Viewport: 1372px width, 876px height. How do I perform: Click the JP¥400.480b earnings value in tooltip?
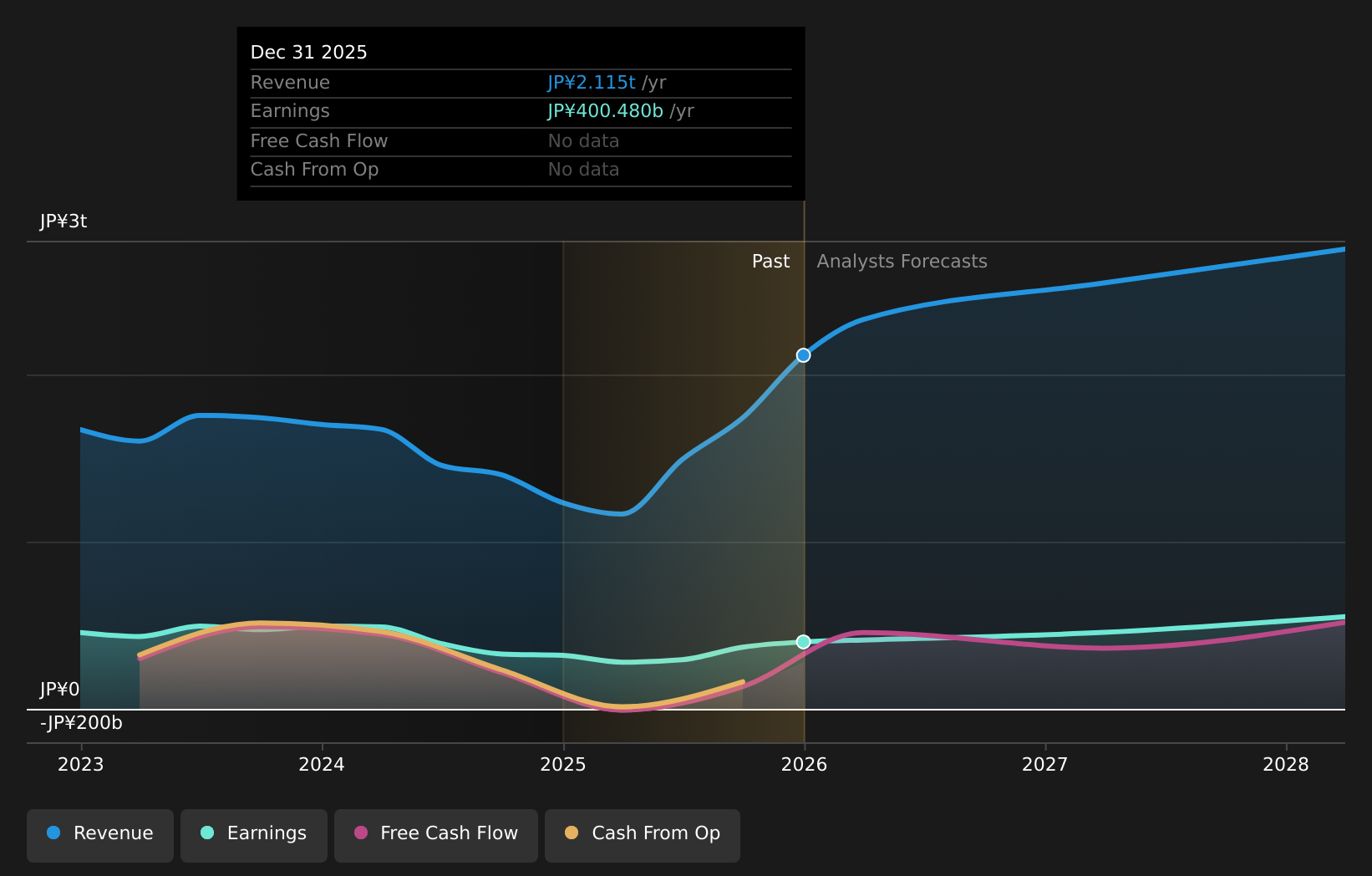pyautogui.click(x=605, y=111)
